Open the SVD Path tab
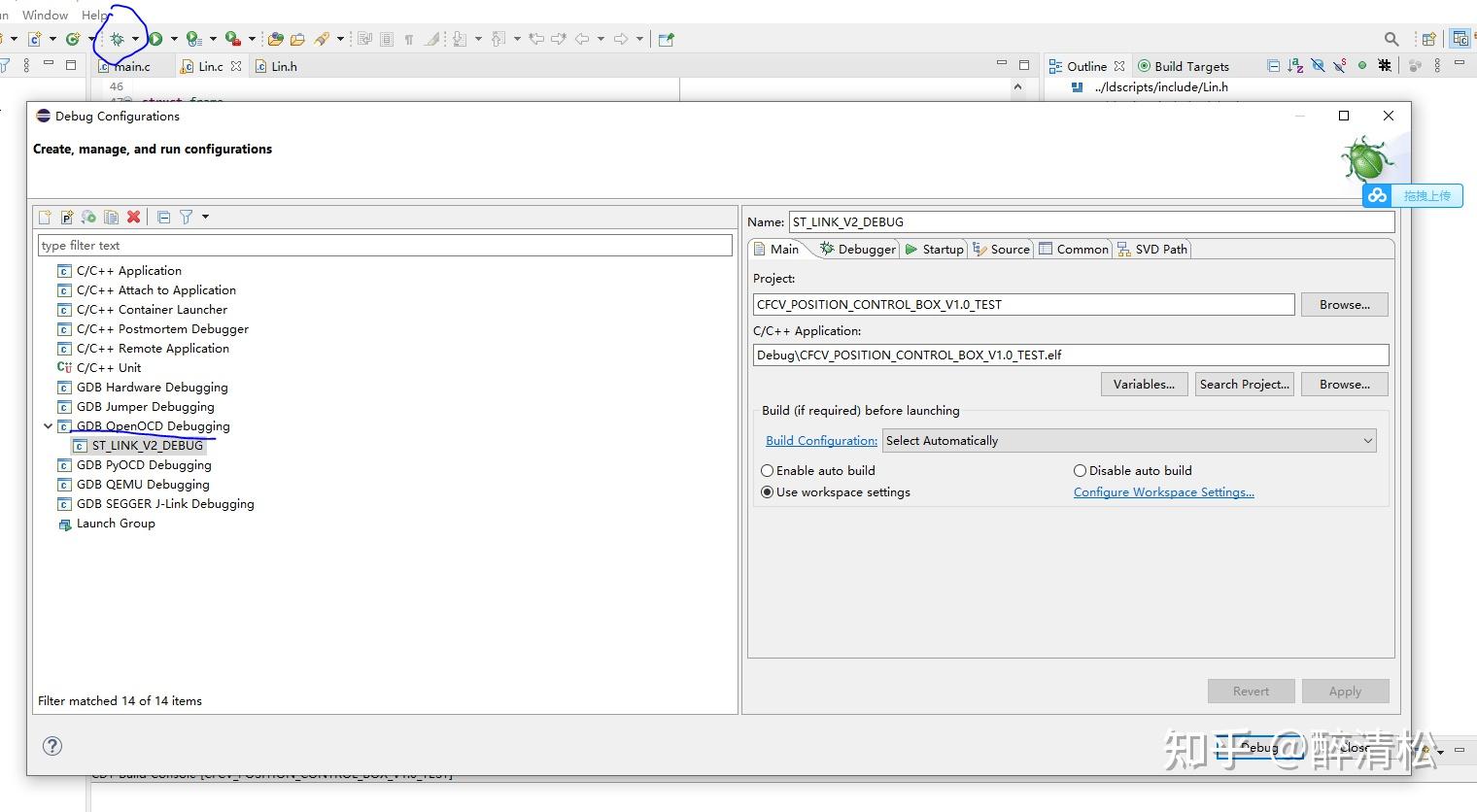 click(x=1152, y=249)
